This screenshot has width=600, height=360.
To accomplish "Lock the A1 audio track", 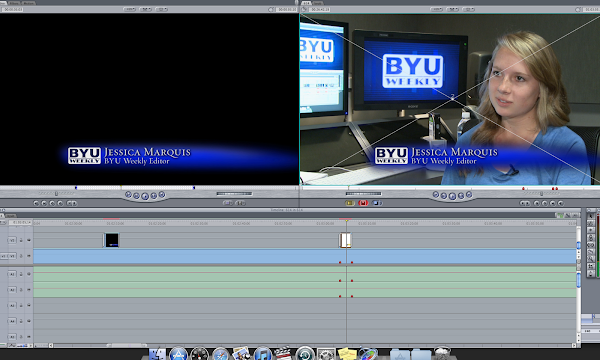I will [21, 274].
